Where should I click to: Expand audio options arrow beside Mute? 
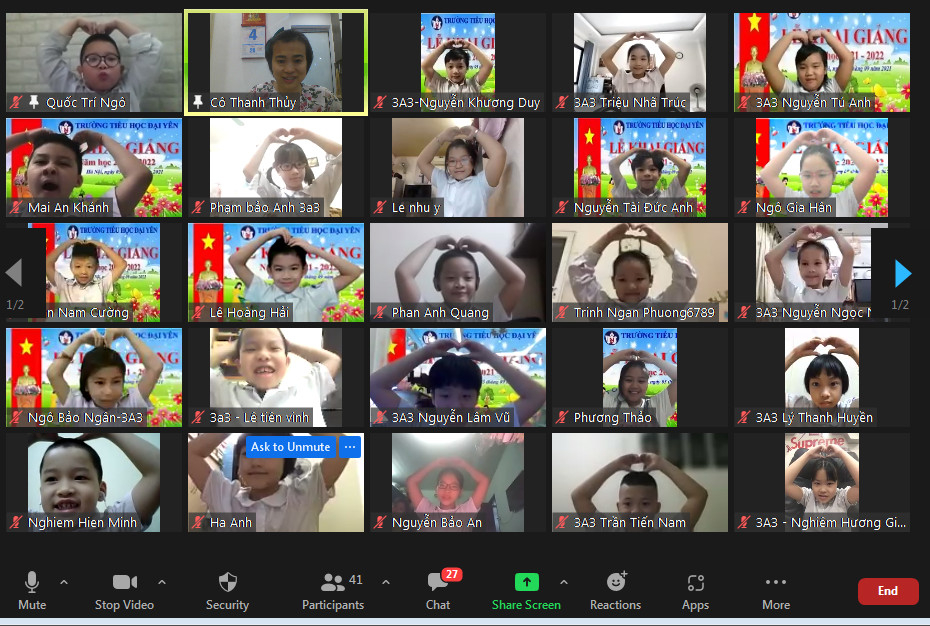click(64, 582)
